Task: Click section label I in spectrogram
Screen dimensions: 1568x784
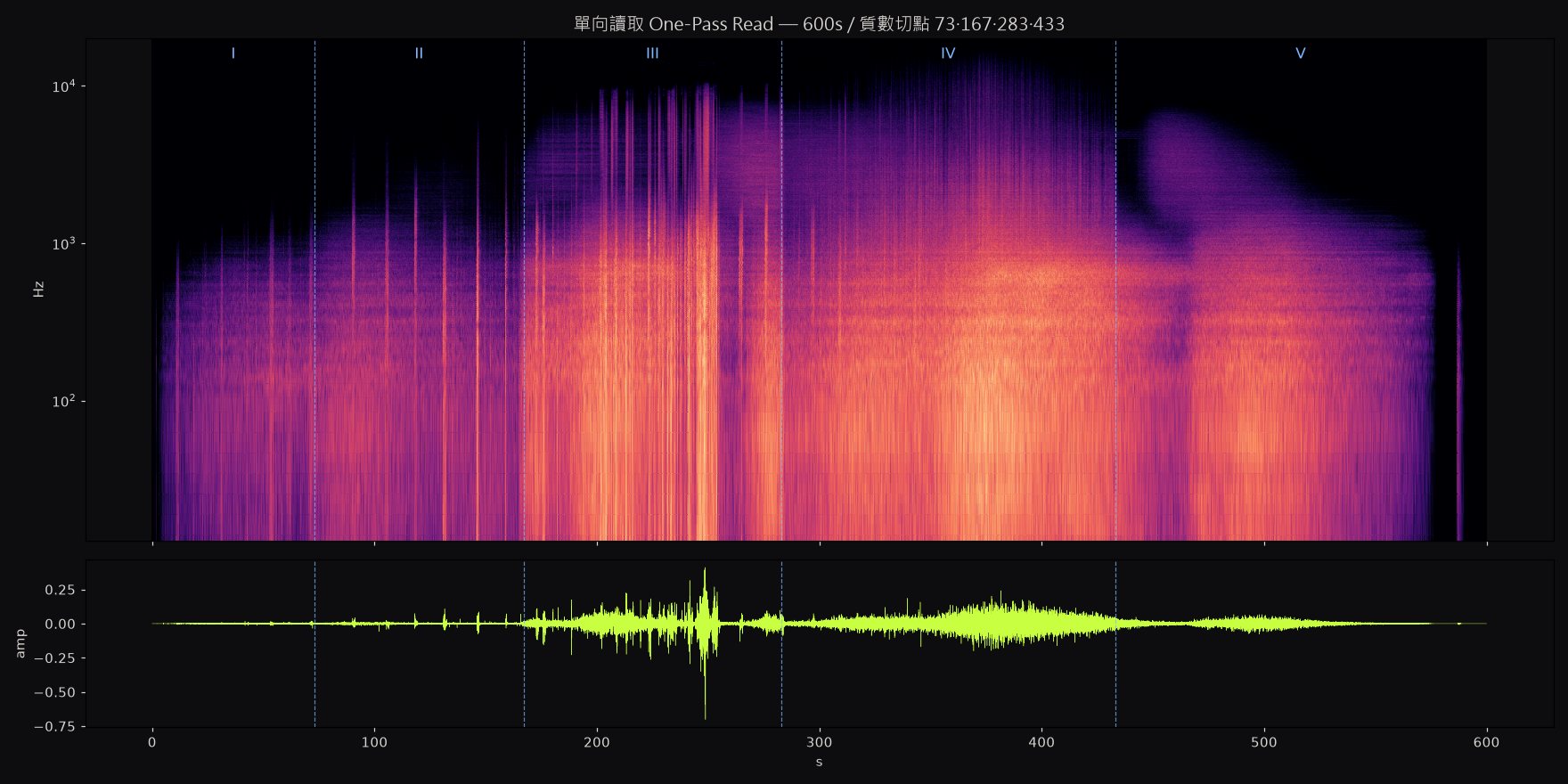Action: pos(233,53)
